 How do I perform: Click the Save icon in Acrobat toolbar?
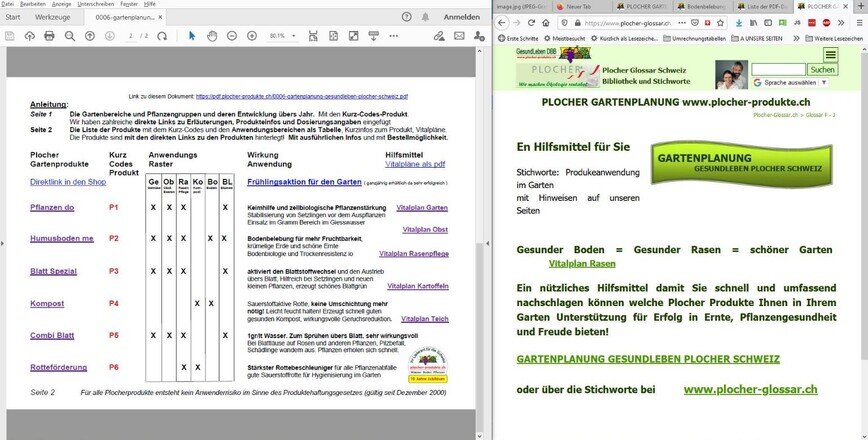pyautogui.click(x=9, y=36)
